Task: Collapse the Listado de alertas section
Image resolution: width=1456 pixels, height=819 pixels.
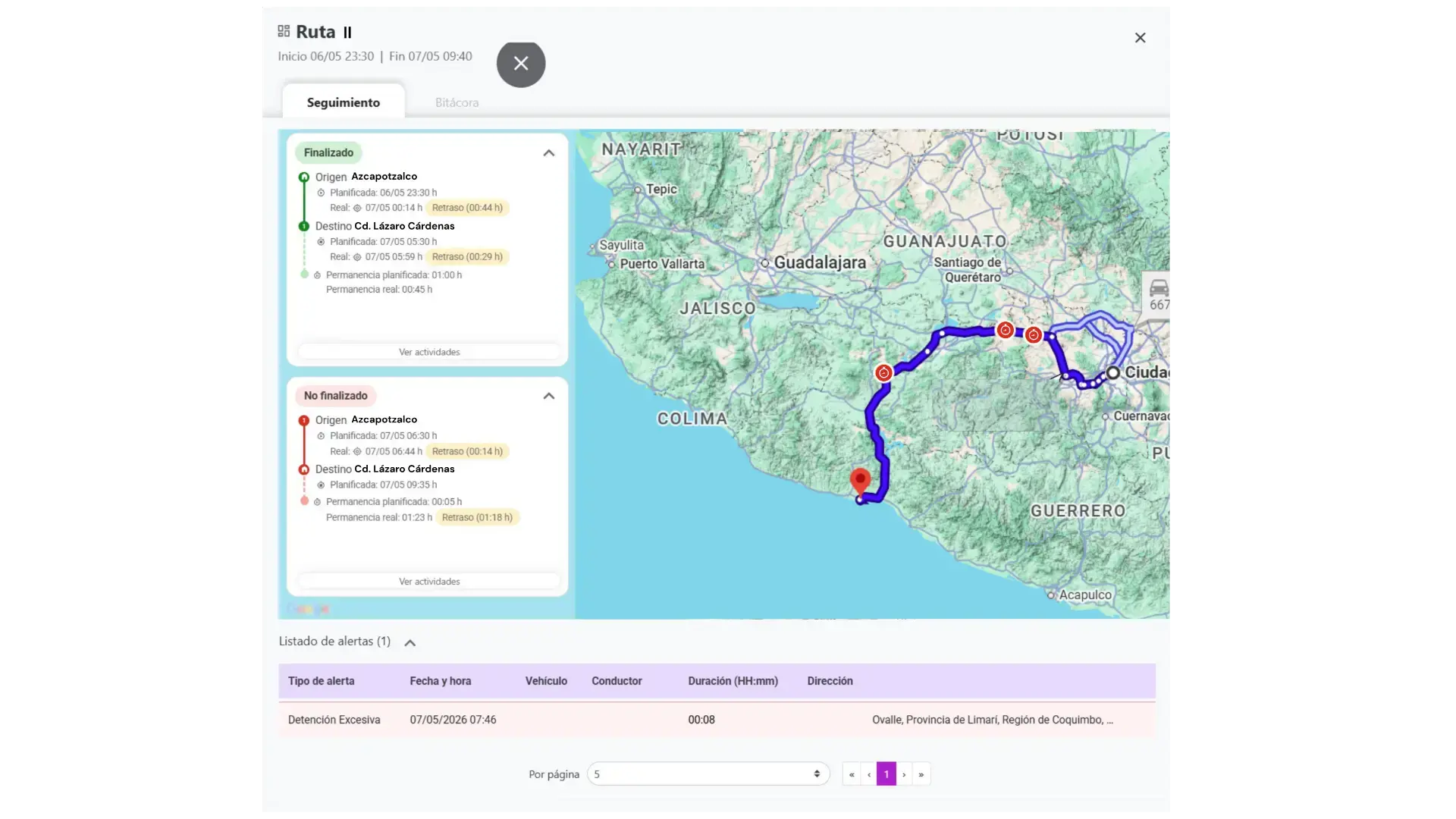Action: click(x=409, y=643)
